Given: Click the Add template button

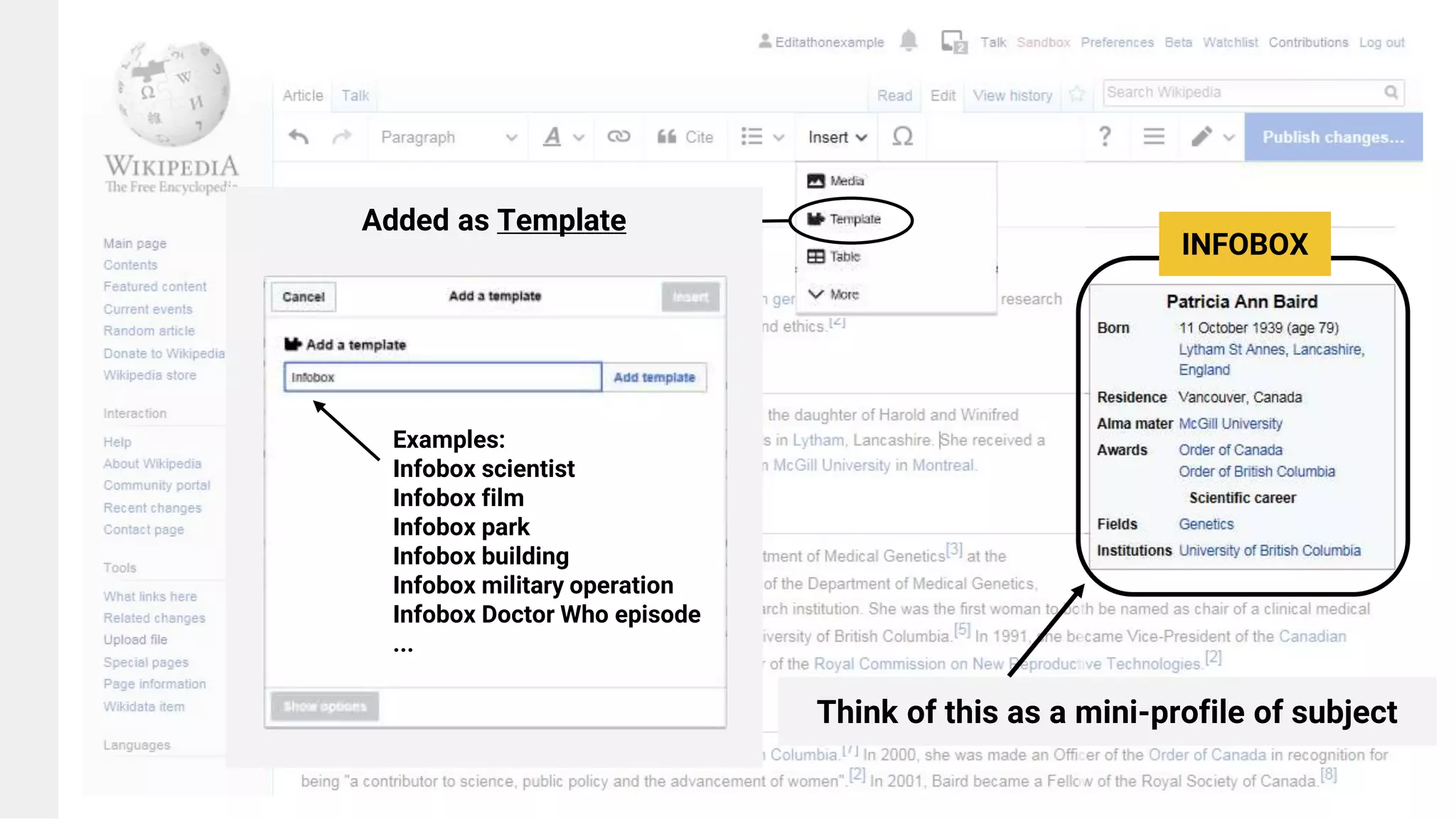Looking at the screenshot, I should (654, 377).
